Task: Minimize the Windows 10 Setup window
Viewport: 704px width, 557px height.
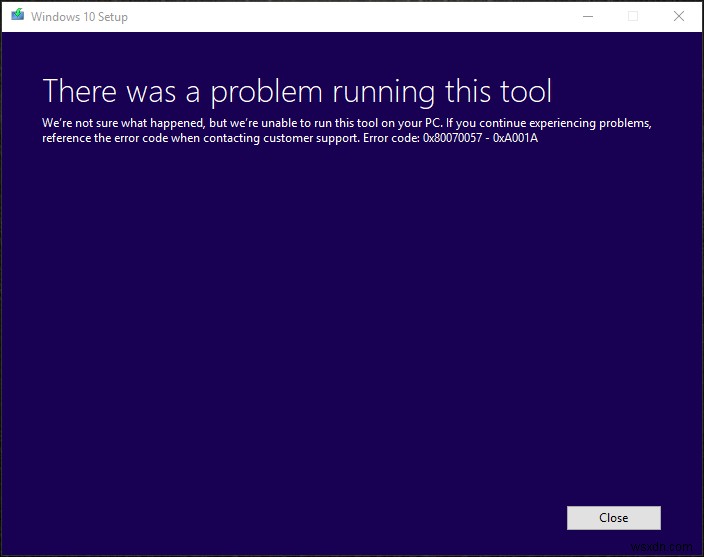Action: [x=588, y=17]
